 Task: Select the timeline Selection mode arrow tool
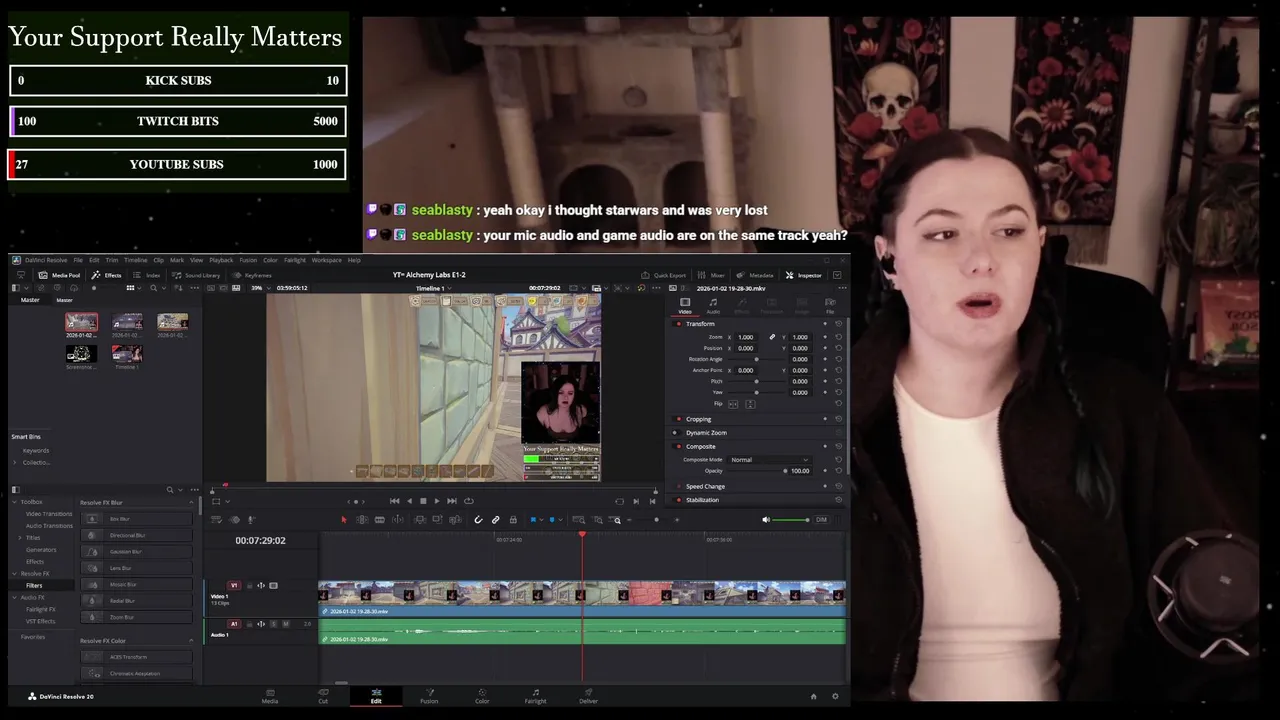[344, 520]
